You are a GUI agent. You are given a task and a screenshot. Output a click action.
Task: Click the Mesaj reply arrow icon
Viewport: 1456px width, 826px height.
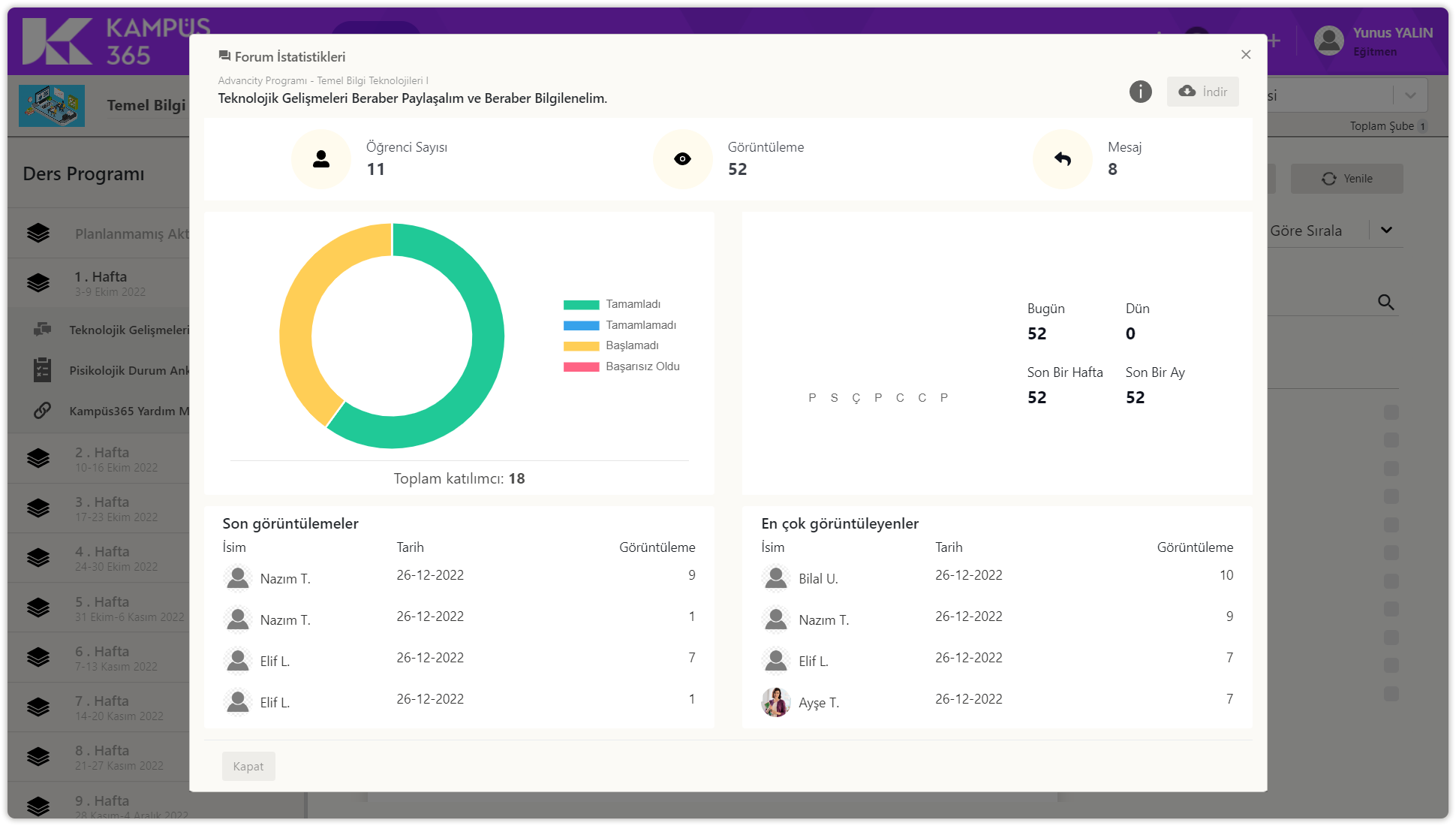1062,159
